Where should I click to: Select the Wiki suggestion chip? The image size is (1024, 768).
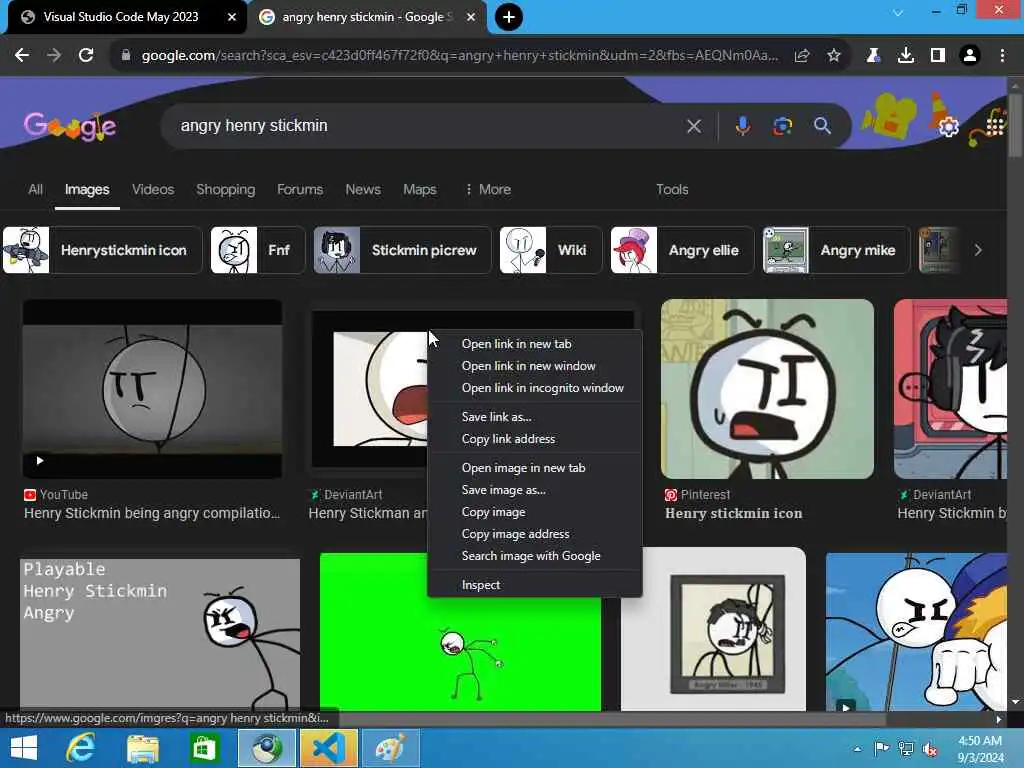tap(550, 250)
